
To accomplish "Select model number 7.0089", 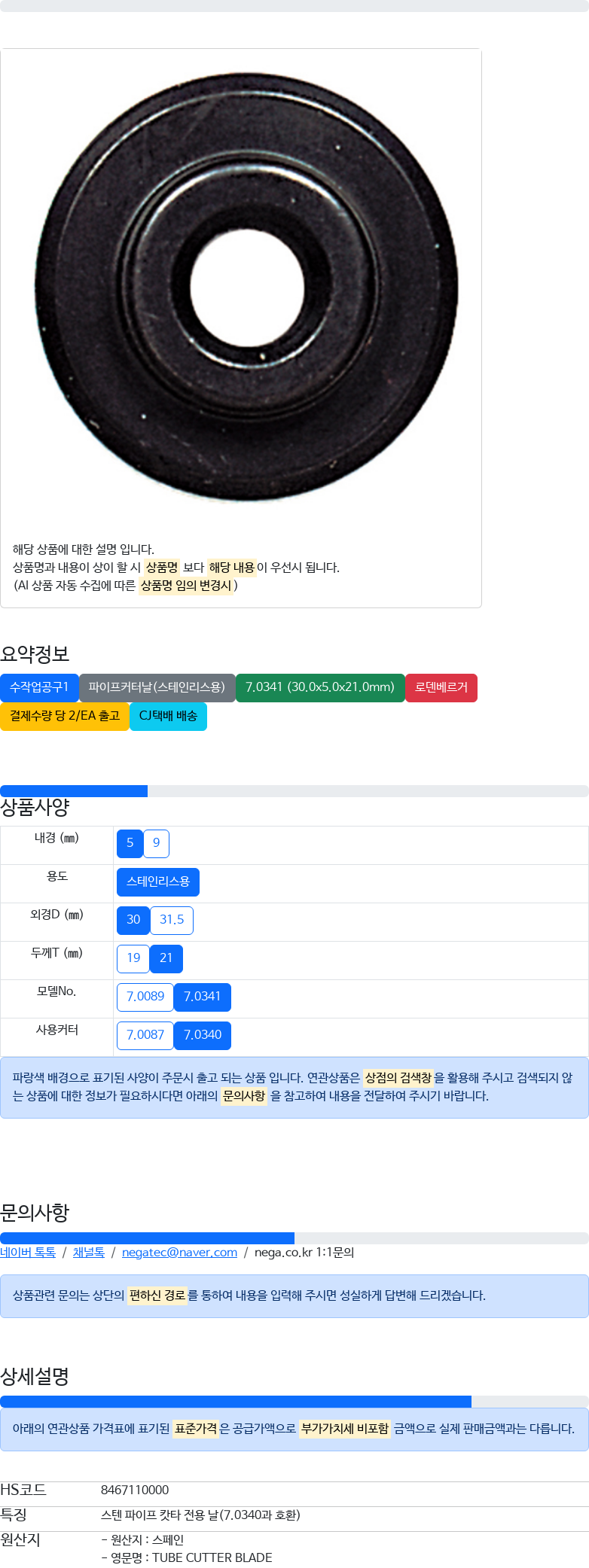I will click(145, 997).
